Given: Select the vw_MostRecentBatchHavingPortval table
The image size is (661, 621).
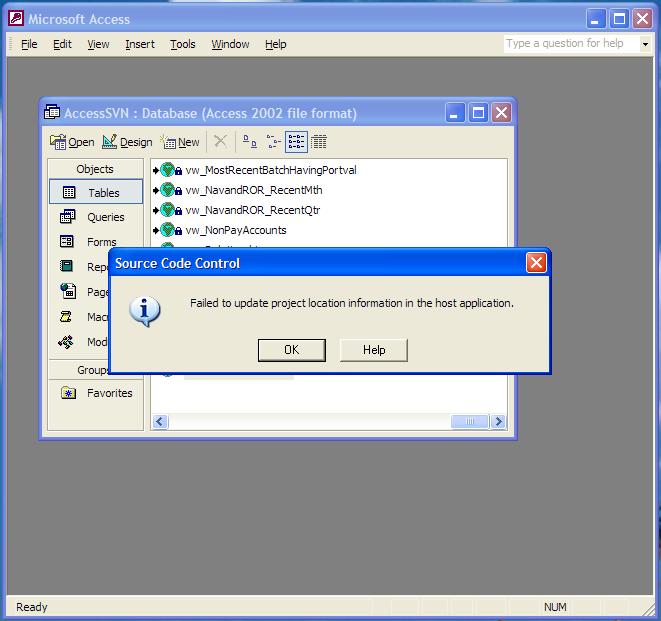Looking at the screenshot, I should point(270,170).
